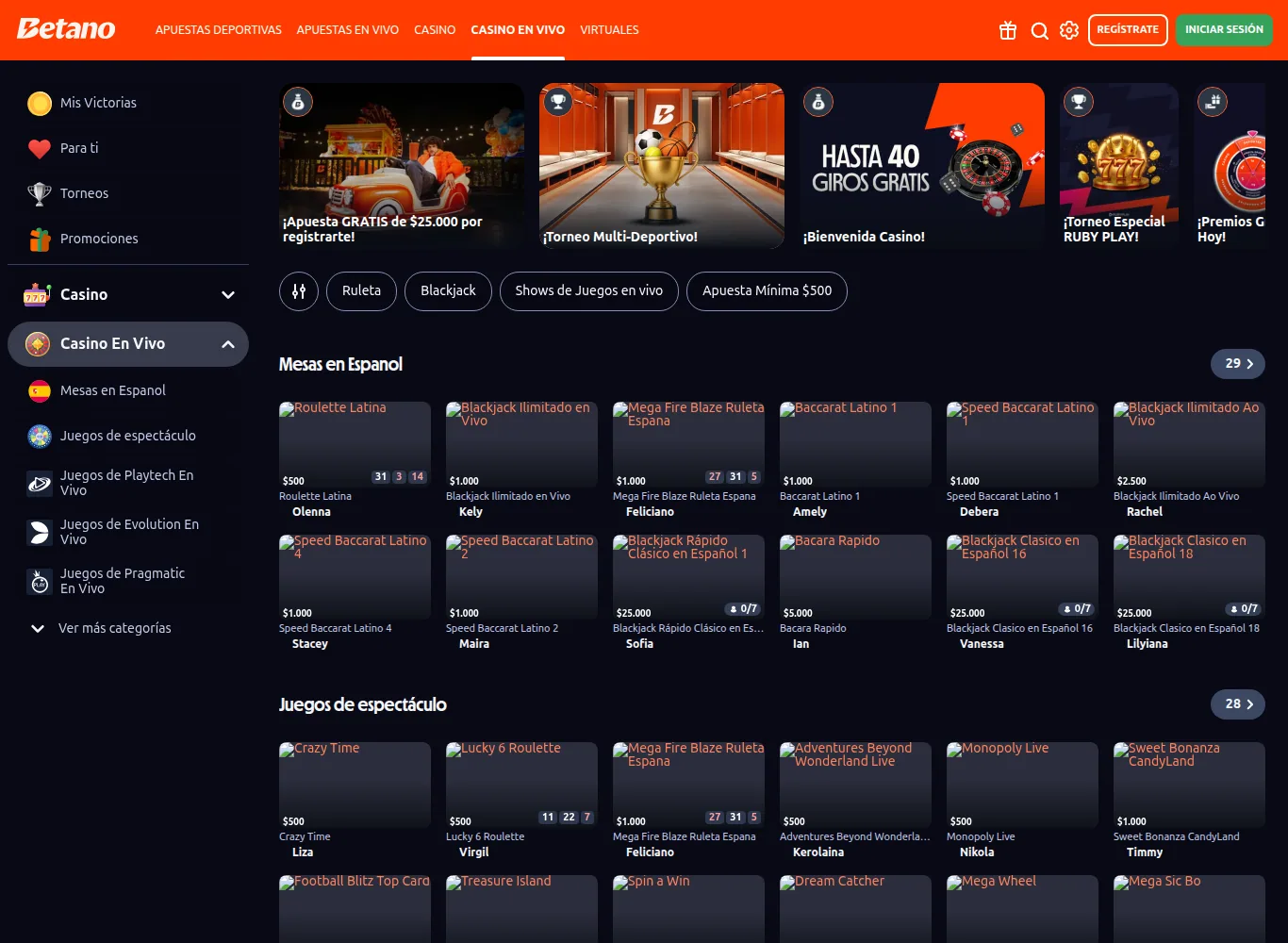Click the Juegos de espectáculo wheel icon
The width and height of the screenshot is (1288, 943).
[x=40, y=436]
